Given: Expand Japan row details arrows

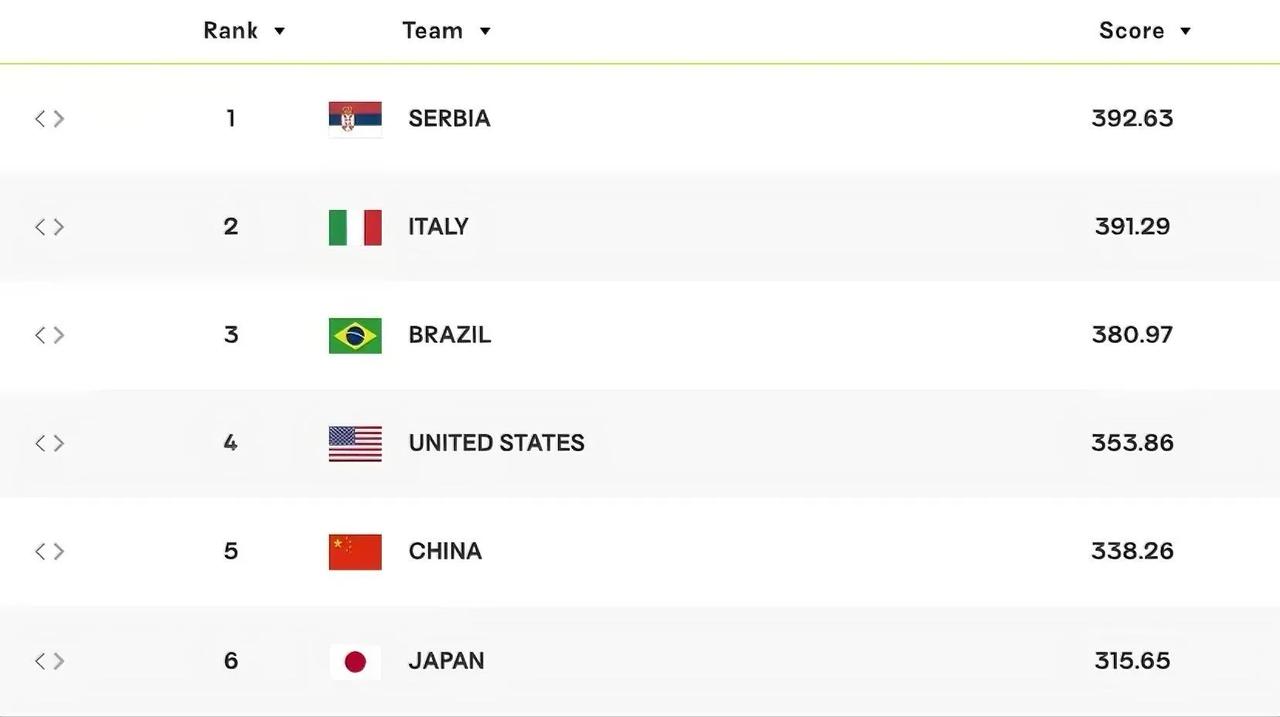Looking at the screenshot, I should pyautogui.click(x=50, y=660).
